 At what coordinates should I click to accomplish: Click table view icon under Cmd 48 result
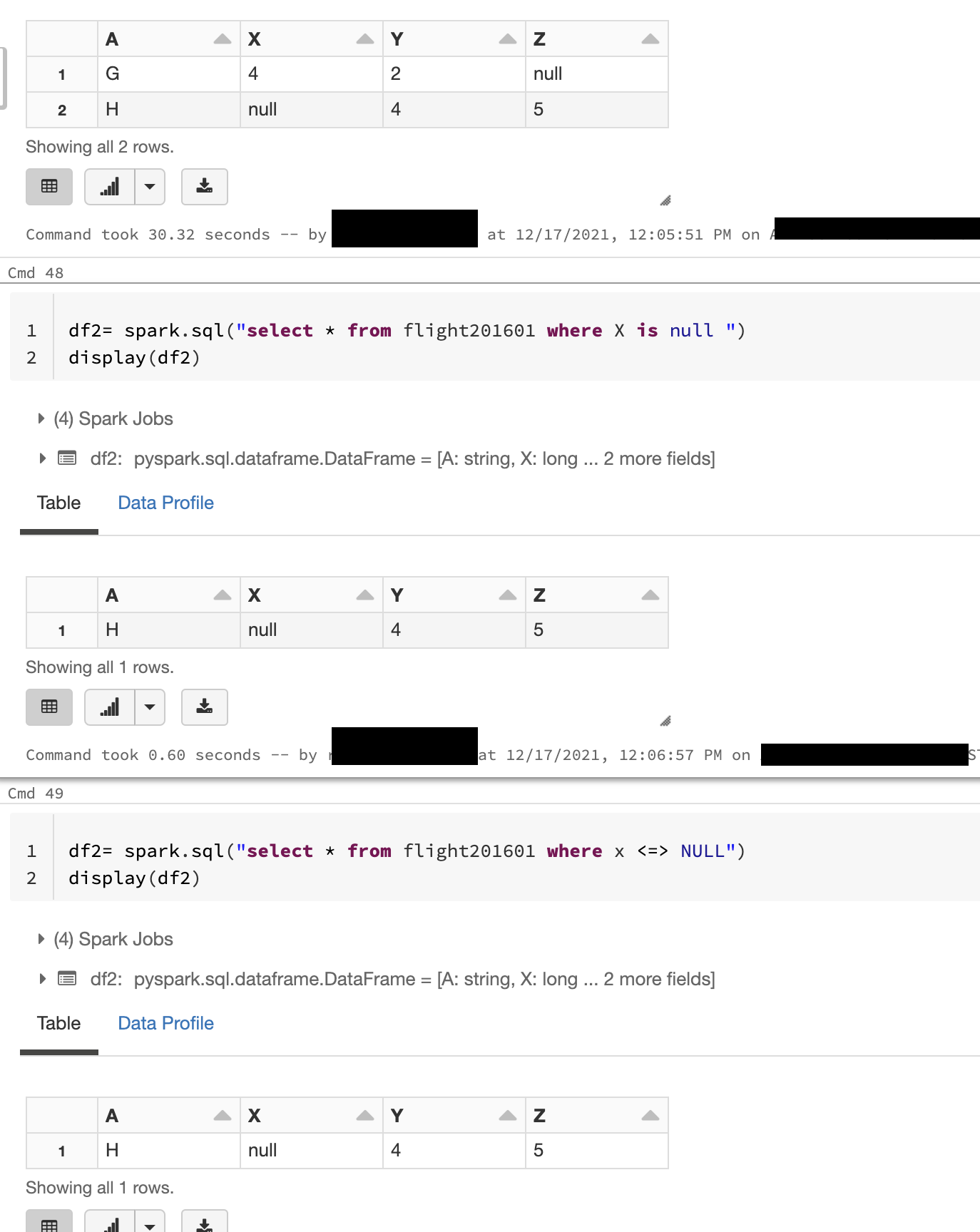(x=49, y=707)
